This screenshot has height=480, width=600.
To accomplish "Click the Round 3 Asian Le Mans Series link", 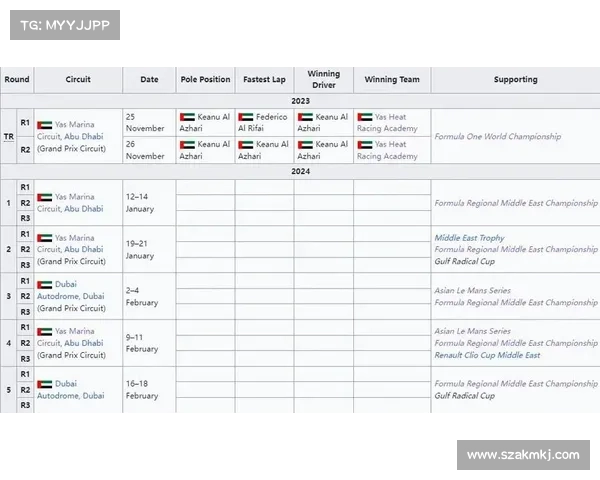I will click(x=472, y=290).
